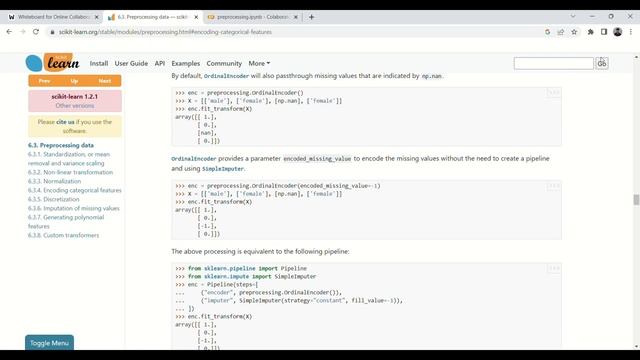Switch to the 6.3 Preprocessing data tab
Image resolution: width=640 pixels, height=360 pixels.
(153, 17)
